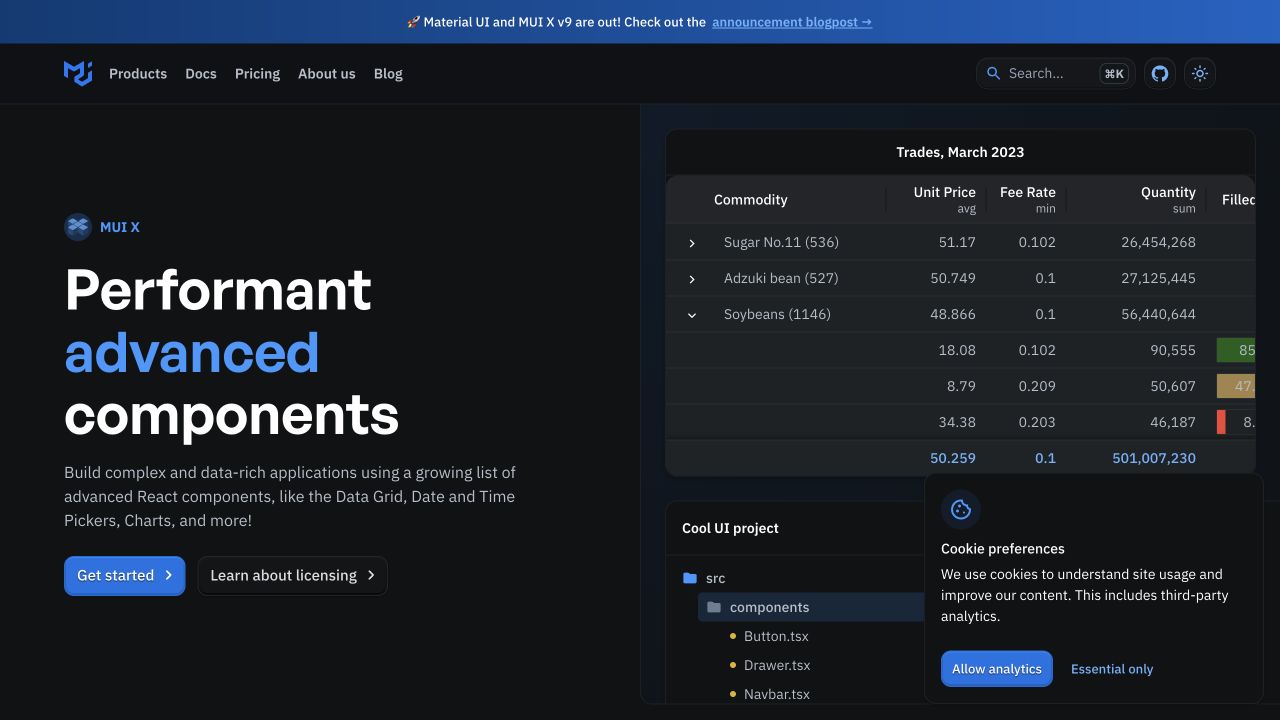Sort by Commodity column header

point(751,200)
